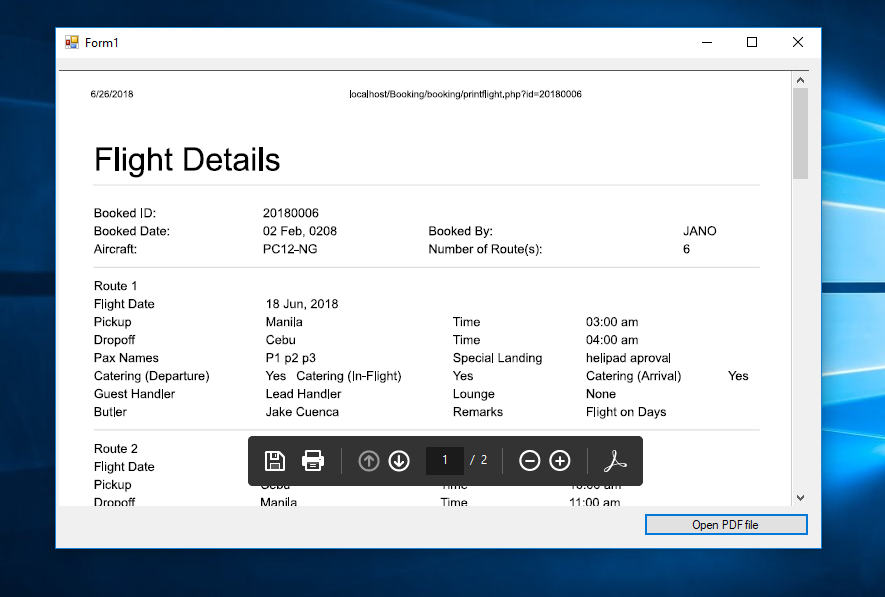
Task: Open the print dialog
Action: pos(313,460)
